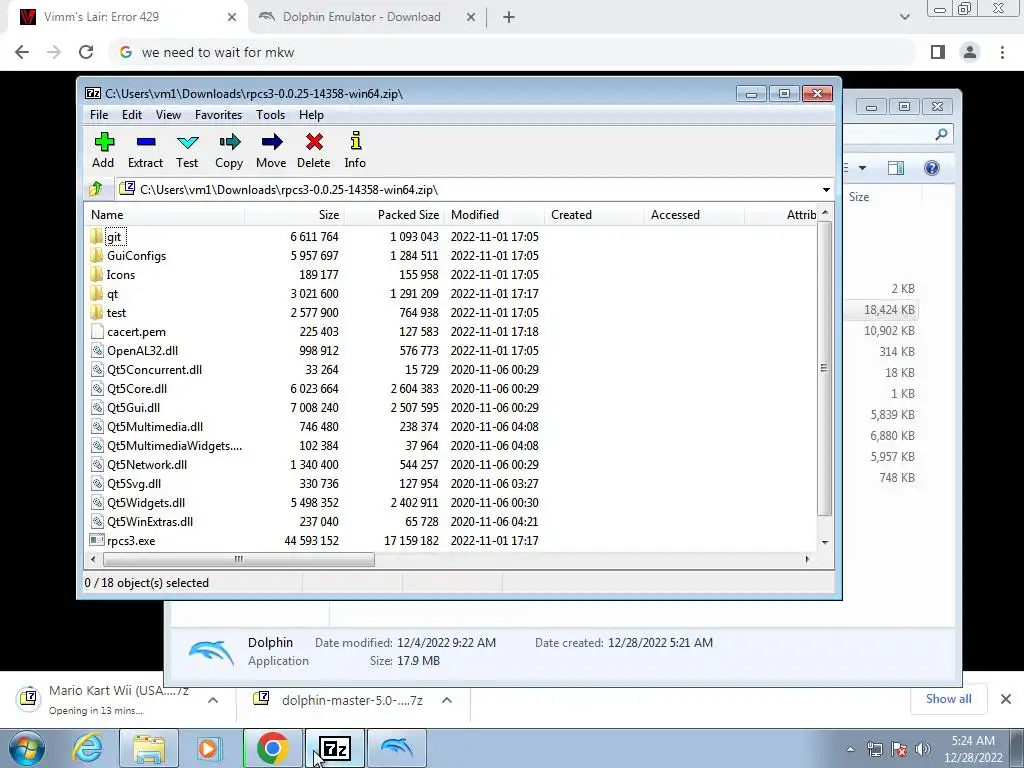
Task: Open Chrome's three-dot menu
Action: [1002, 52]
